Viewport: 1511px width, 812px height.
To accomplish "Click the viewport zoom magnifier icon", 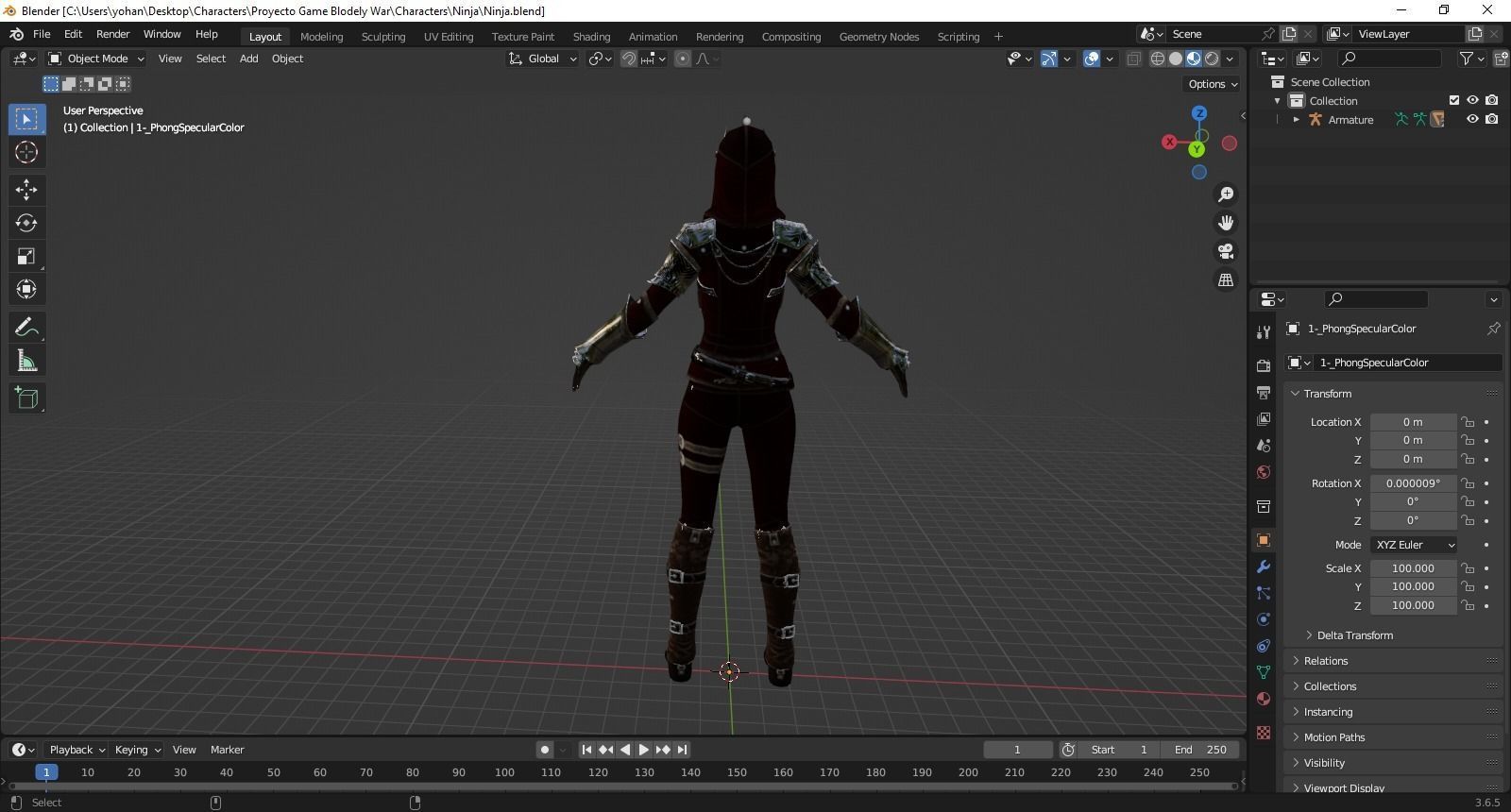I will click(1226, 194).
